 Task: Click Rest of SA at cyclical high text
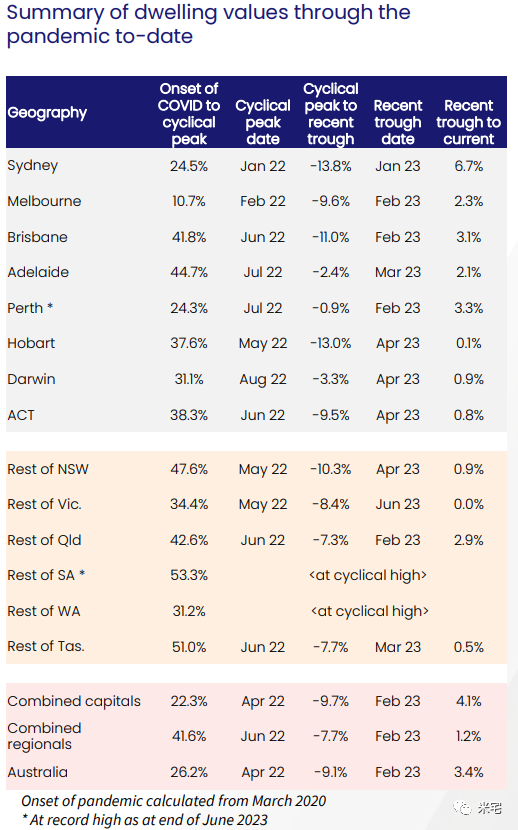pos(368,575)
